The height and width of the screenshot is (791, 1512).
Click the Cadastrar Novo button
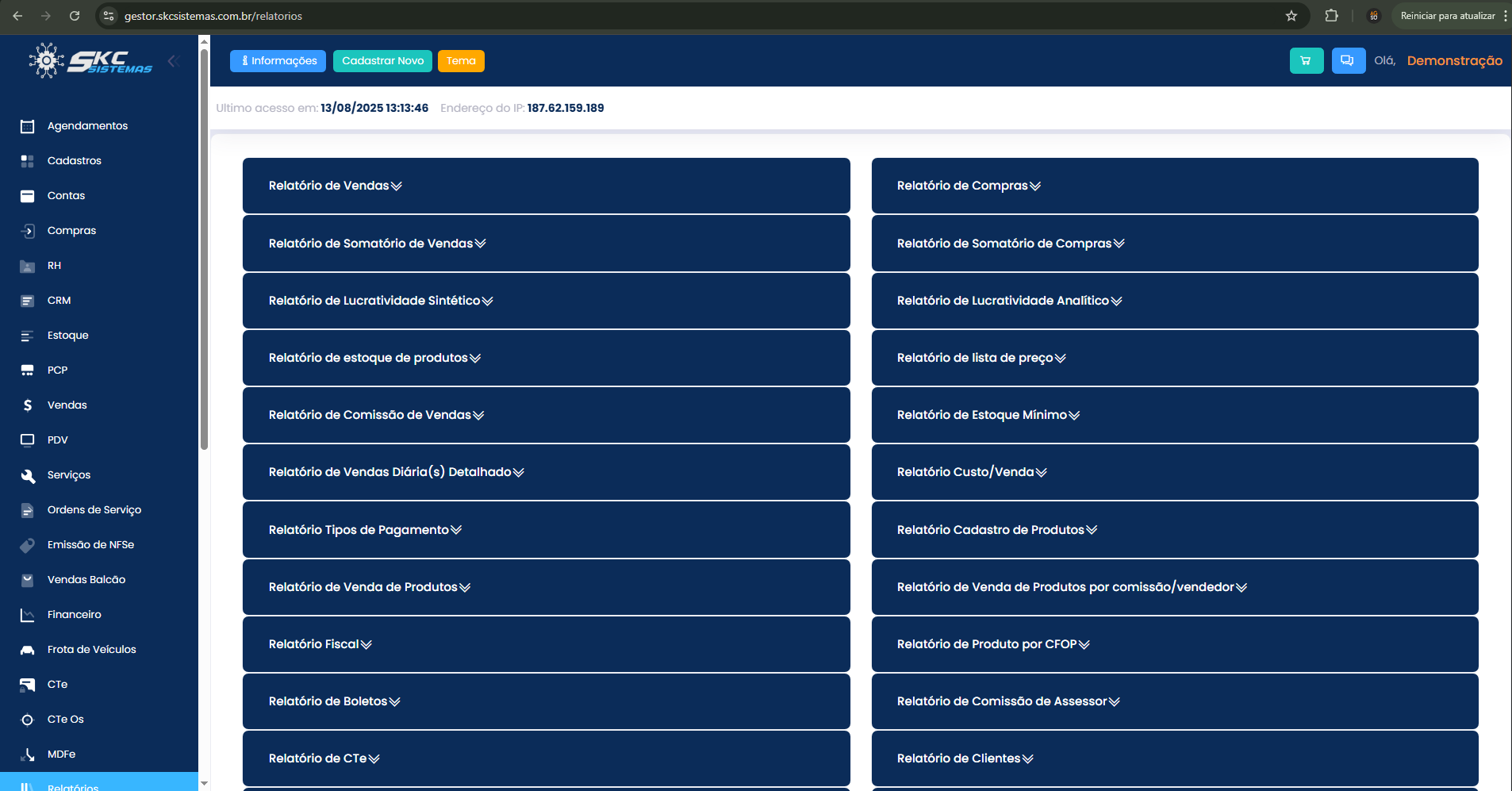pos(382,61)
